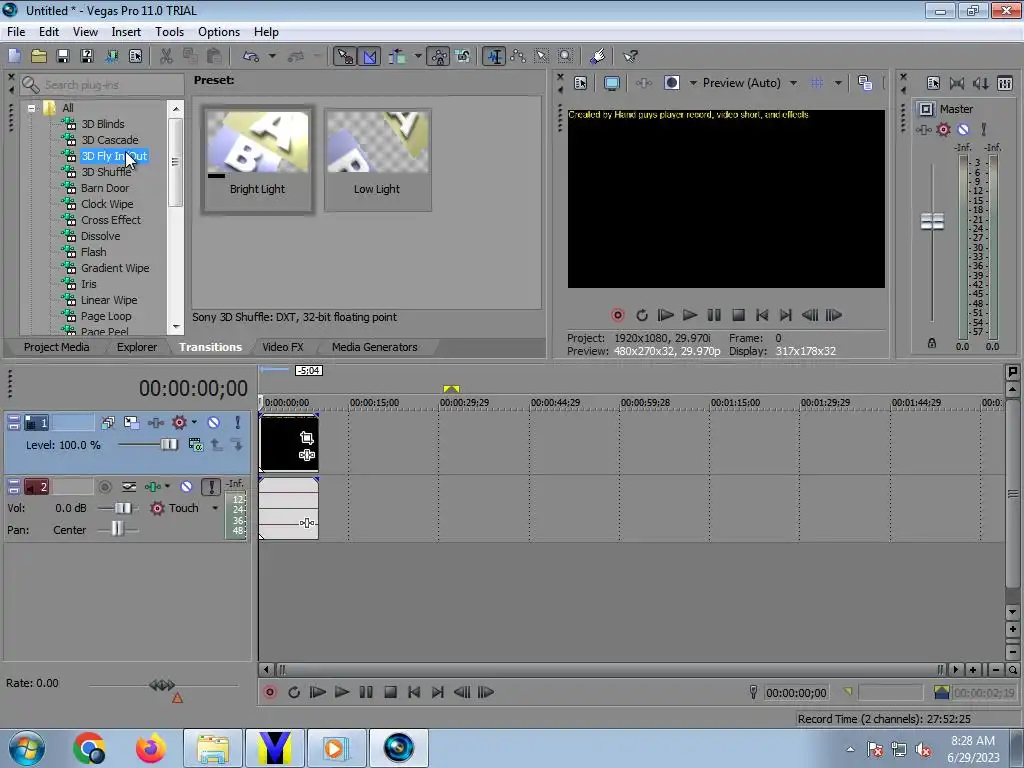The image size is (1024, 768).
Task: Open the File menu
Action: [x=16, y=32]
